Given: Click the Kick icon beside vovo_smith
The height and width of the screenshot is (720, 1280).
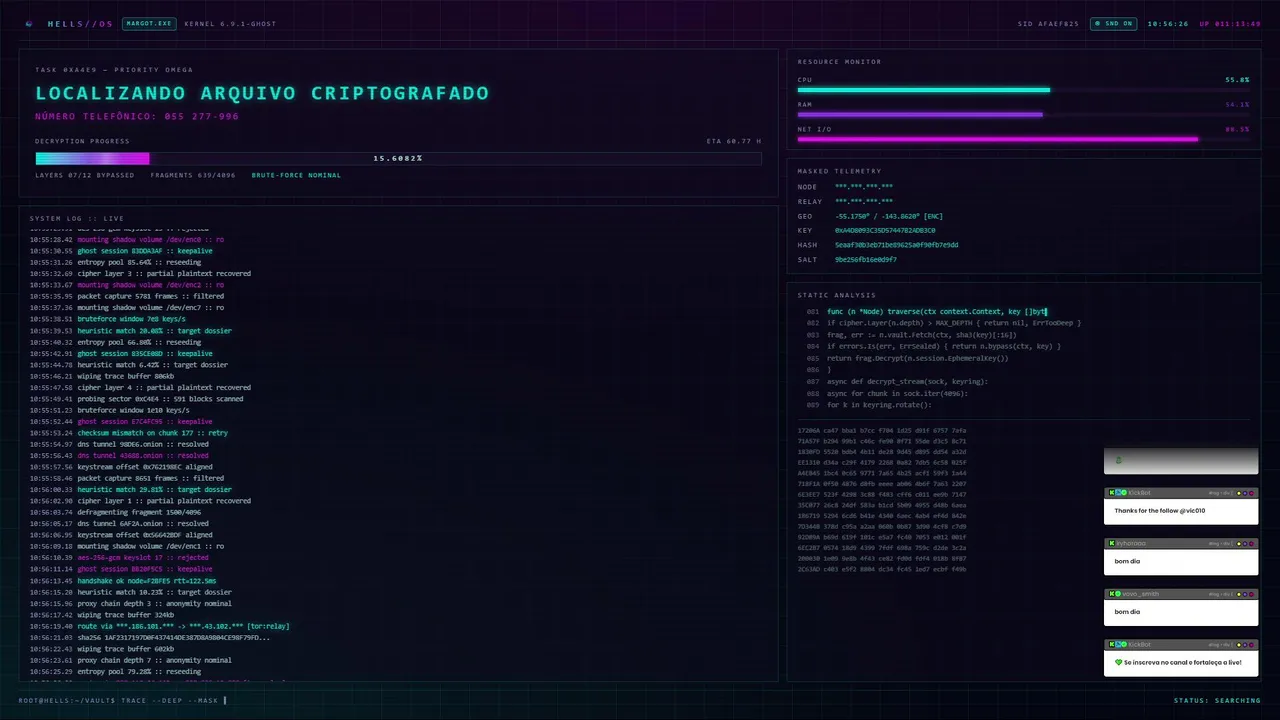Looking at the screenshot, I should pyautogui.click(x=1112, y=594).
